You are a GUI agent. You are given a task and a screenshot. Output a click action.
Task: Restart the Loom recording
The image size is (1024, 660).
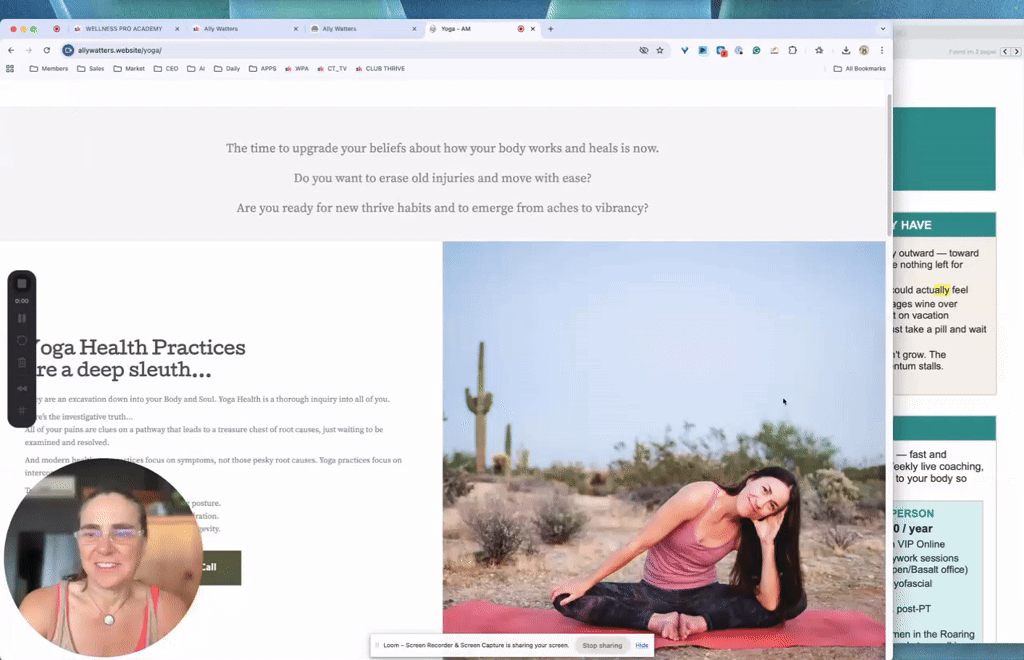point(22,338)
